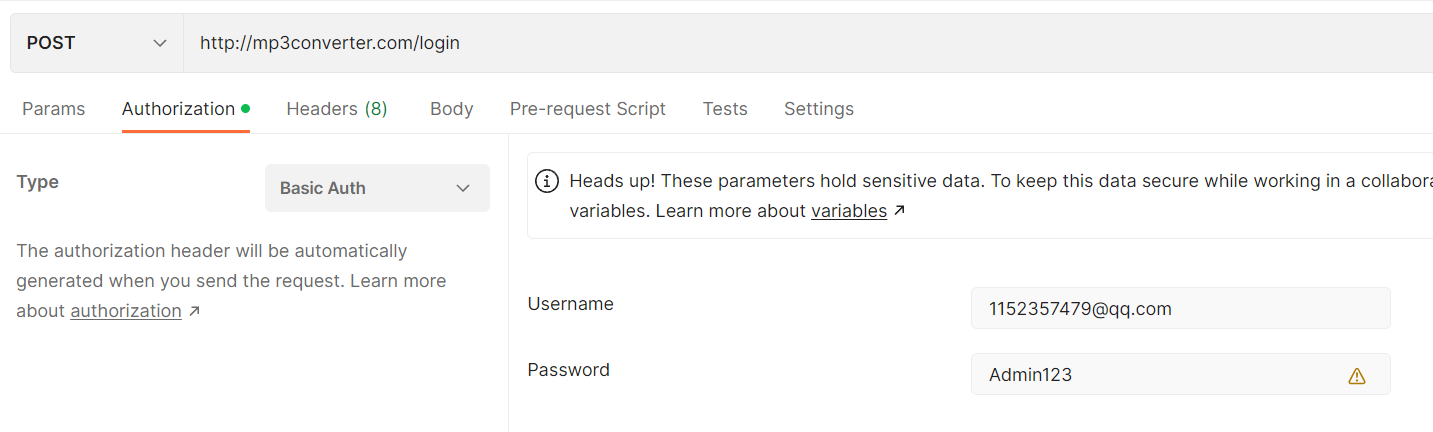Switch to the Params tab

coord(54,109)
